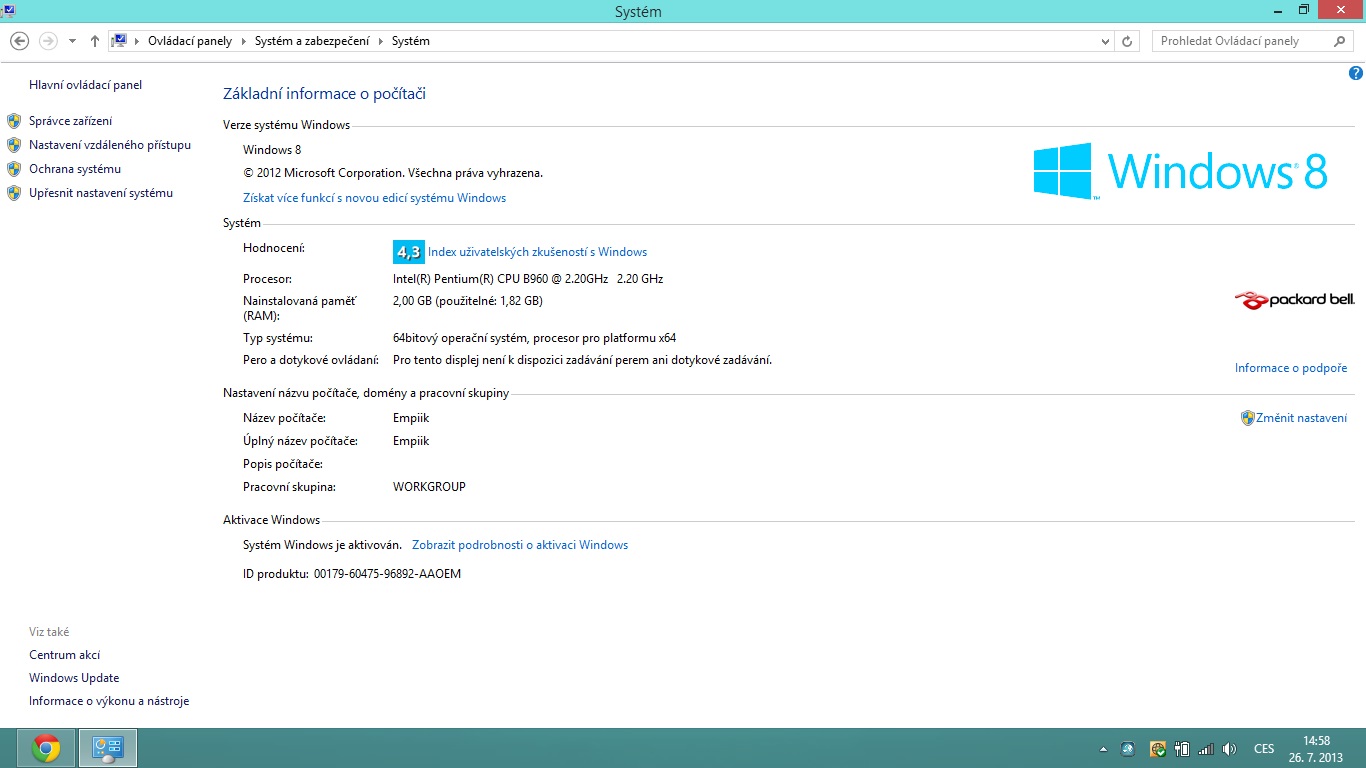Go back with the Back arrow button

[19, 41]
